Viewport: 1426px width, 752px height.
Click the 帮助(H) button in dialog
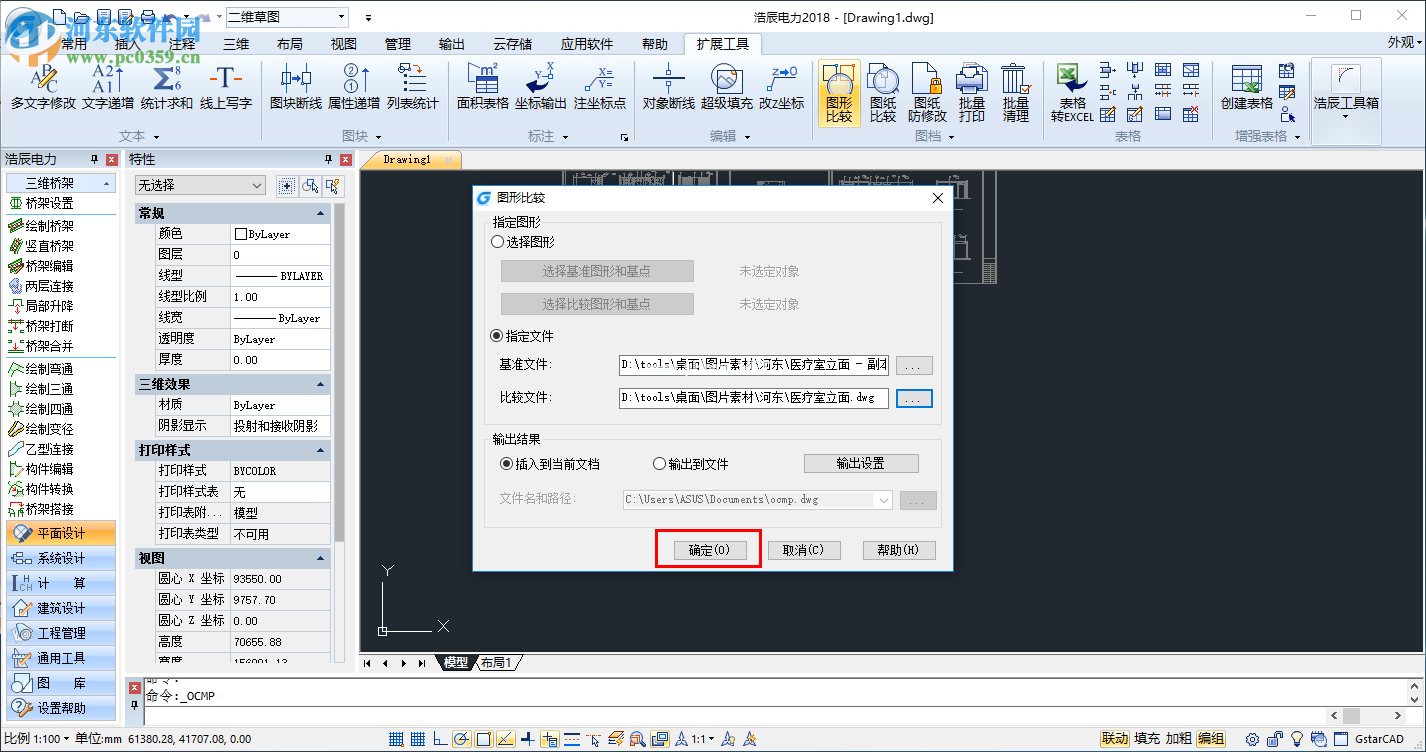(899, 550)
